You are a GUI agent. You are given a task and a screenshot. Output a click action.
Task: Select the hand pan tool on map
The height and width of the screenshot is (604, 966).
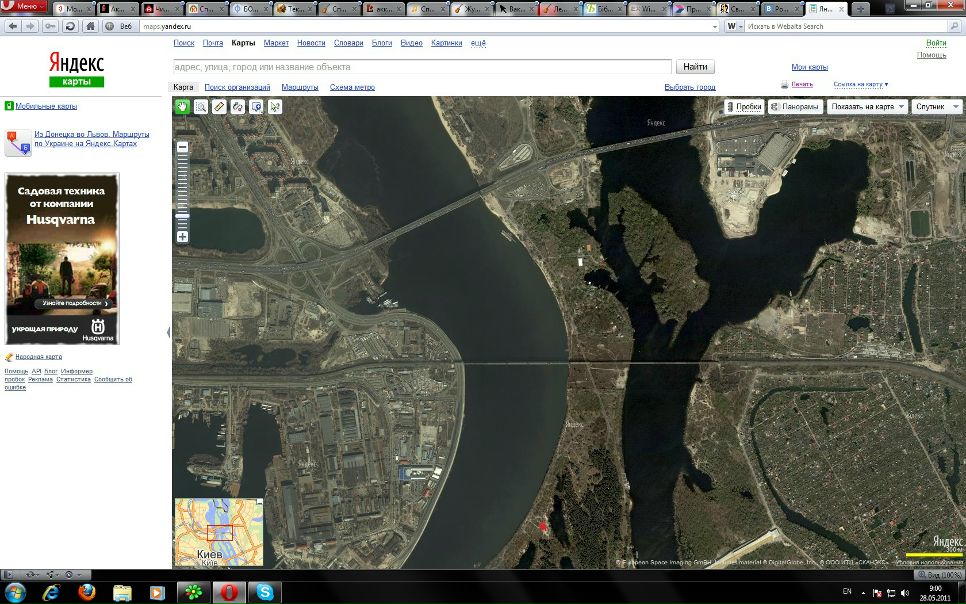[183, 106]
